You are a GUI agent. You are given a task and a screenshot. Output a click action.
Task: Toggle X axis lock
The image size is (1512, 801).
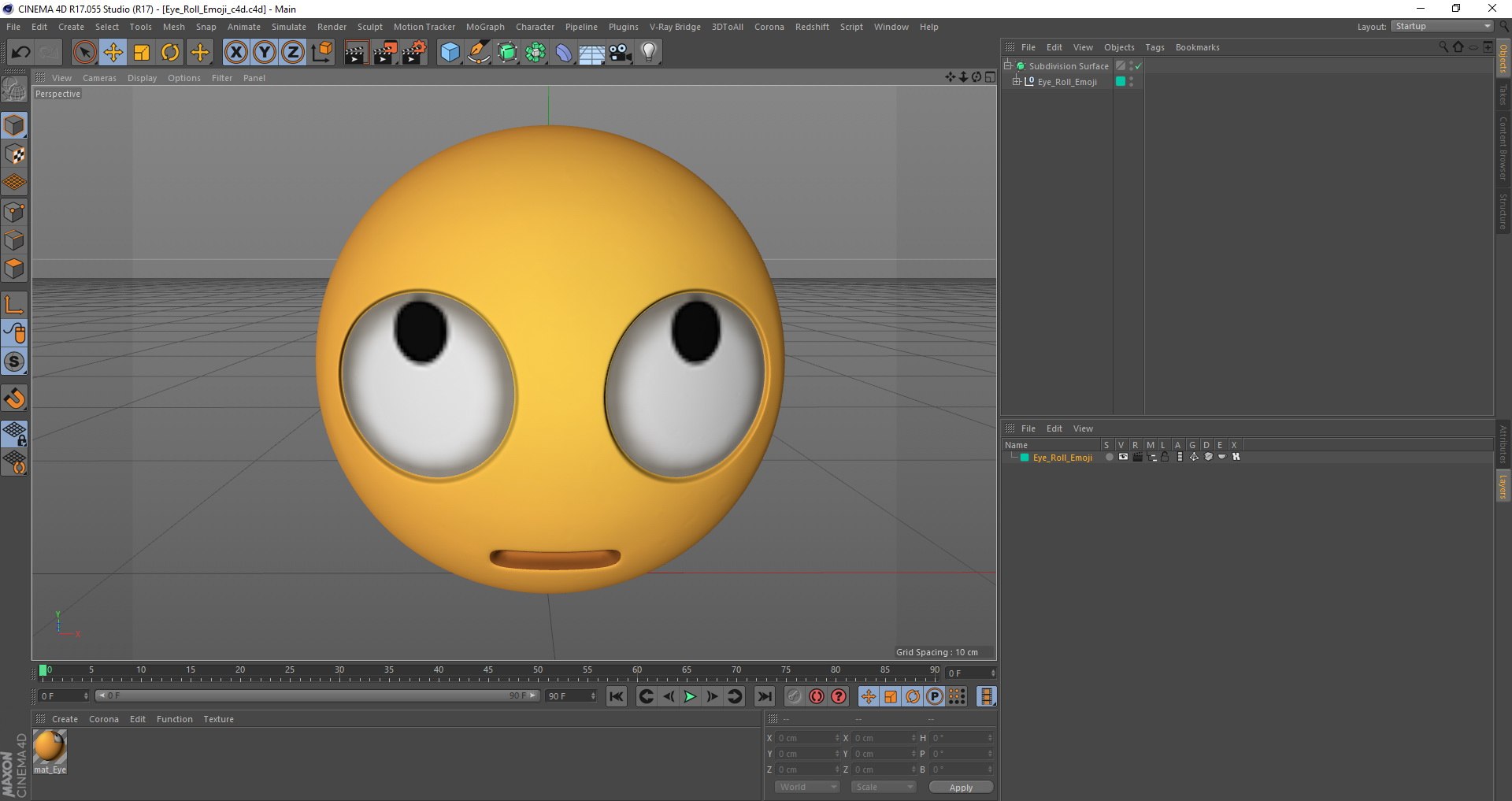pyautogui.click(x=235, y=53)
